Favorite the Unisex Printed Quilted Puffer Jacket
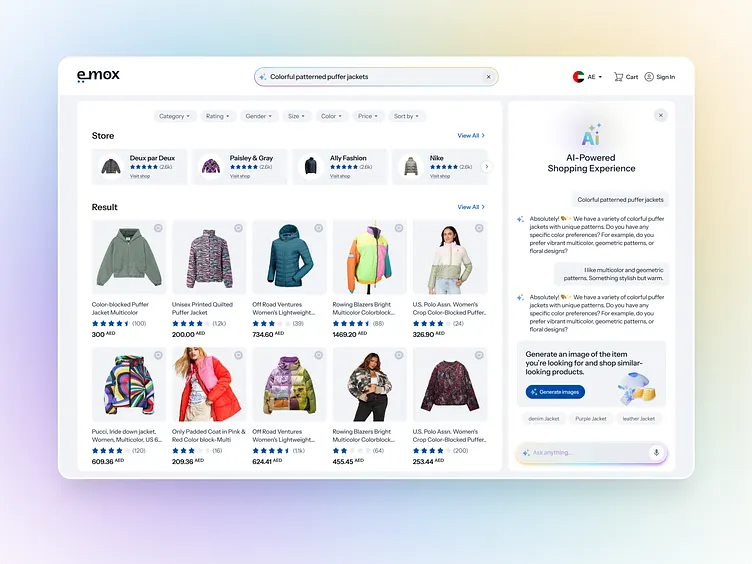The image size is (752, 564). coord(238,228)
